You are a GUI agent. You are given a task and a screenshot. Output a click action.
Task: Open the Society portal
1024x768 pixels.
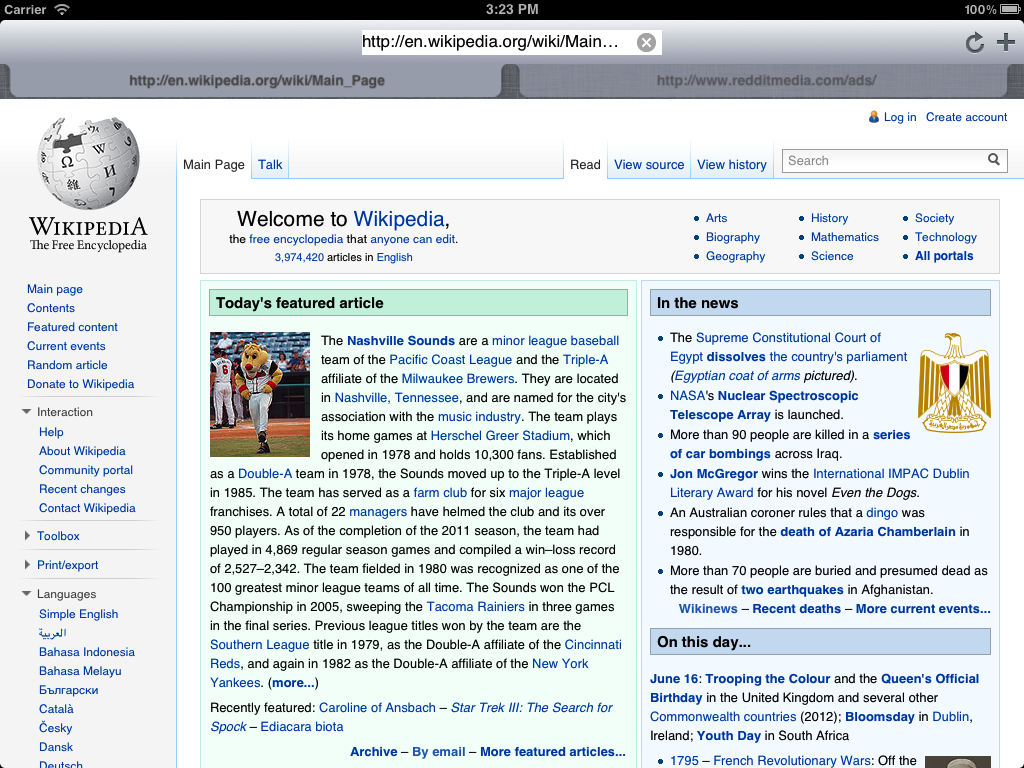(934, 218)
